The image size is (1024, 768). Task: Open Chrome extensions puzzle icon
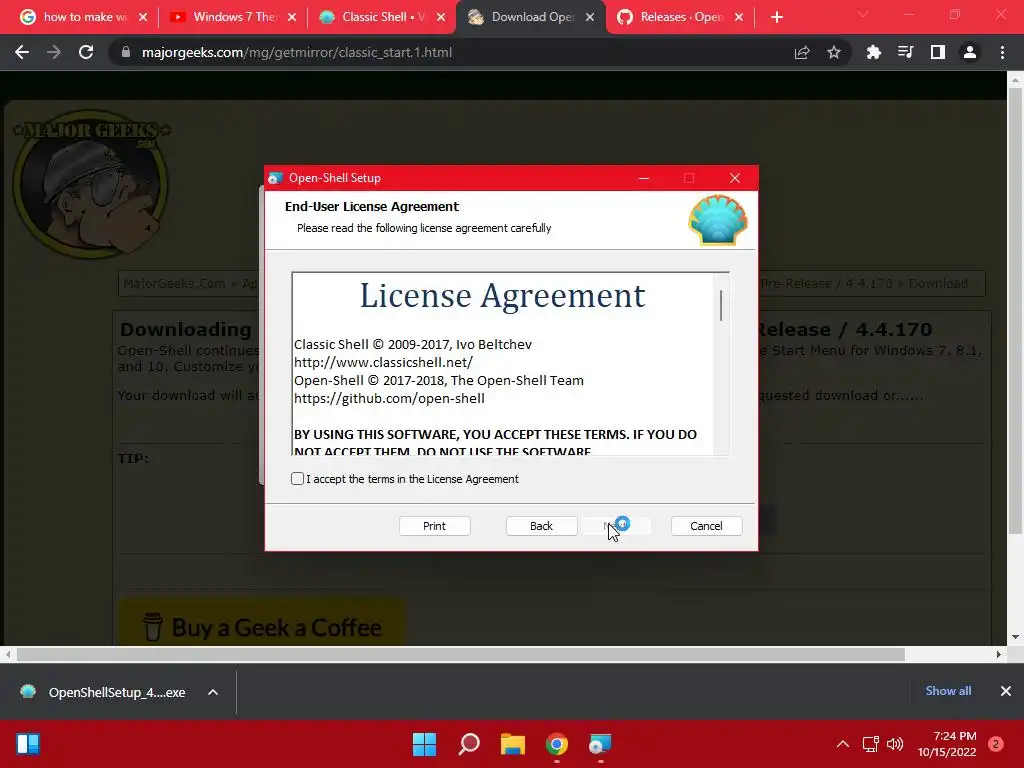point(873,52)
